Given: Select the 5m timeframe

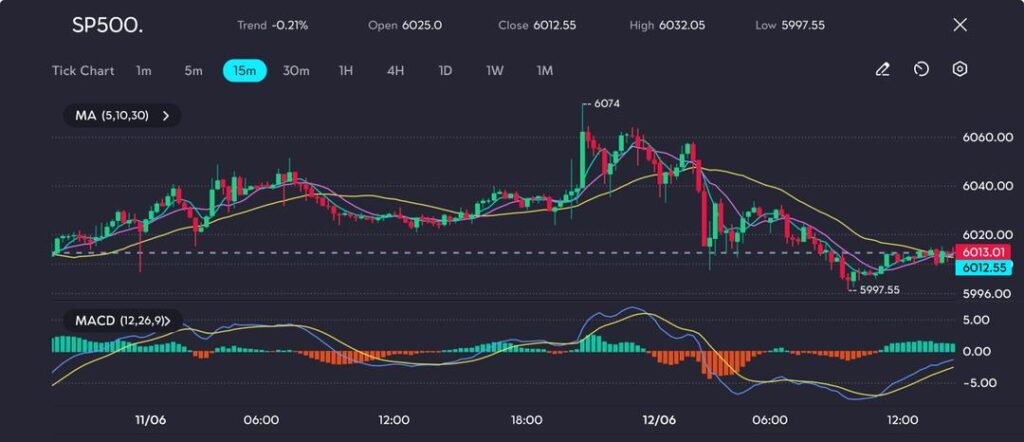Looking at the screenshot, I should [x=193, y=71].
